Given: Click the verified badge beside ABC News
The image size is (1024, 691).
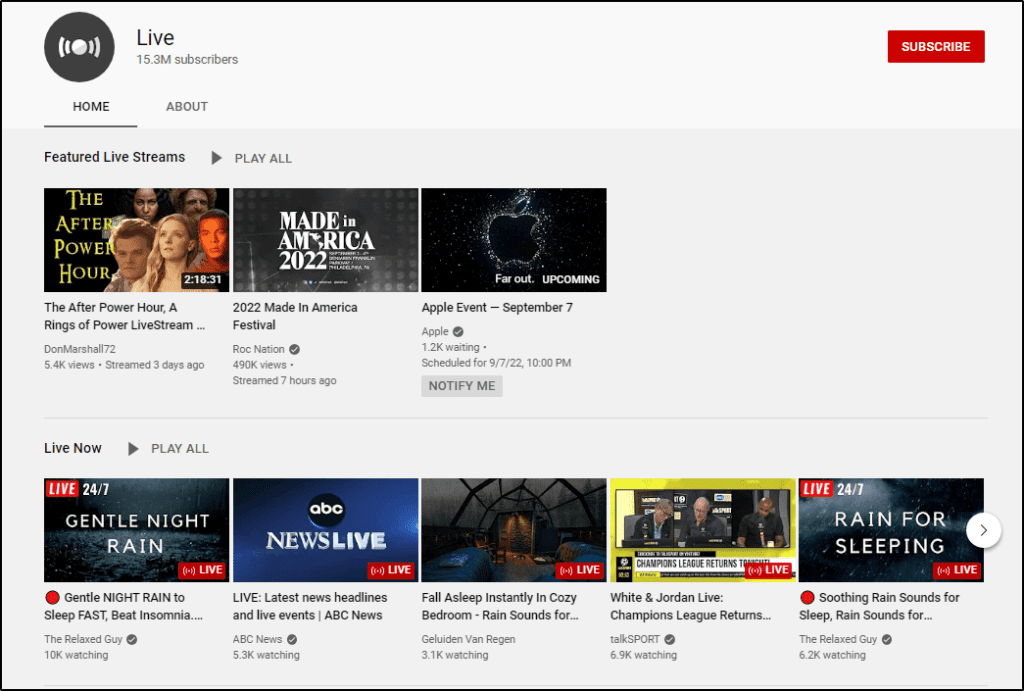Looking at the screenshot, I should pyautogui.click(x=290, y=639).
